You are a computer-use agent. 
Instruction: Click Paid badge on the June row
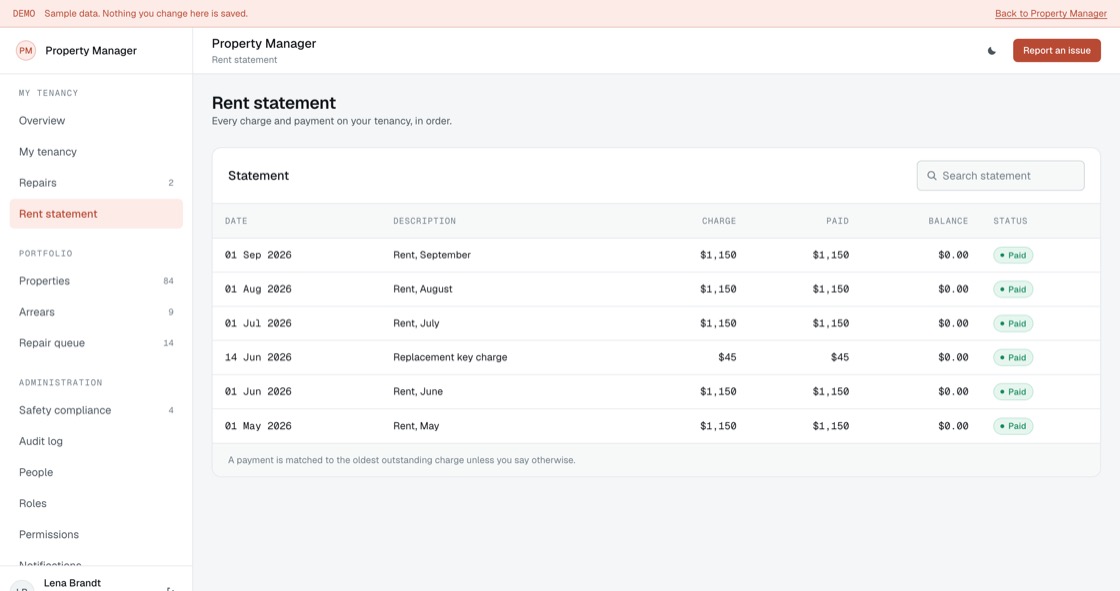(1013, 392)
